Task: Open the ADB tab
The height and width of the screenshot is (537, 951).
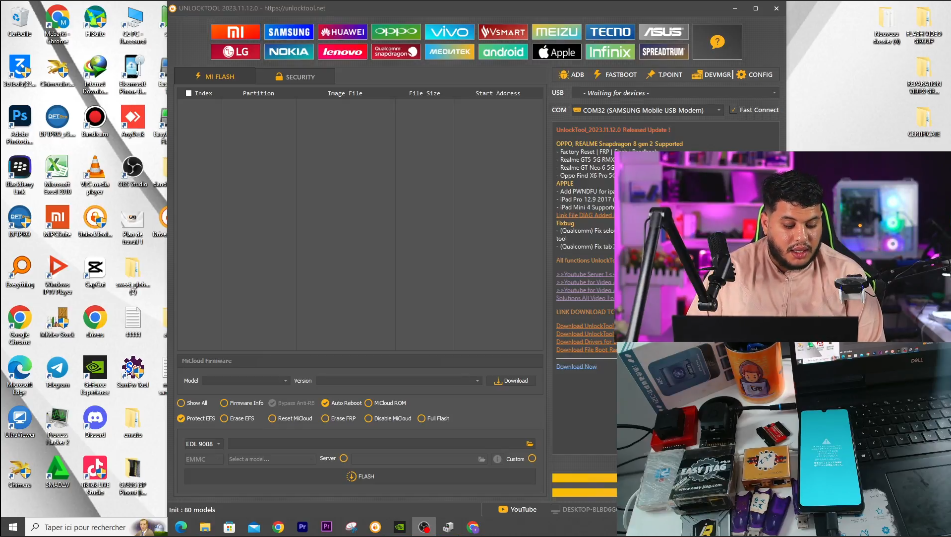Action: click(x=571, y=75)
